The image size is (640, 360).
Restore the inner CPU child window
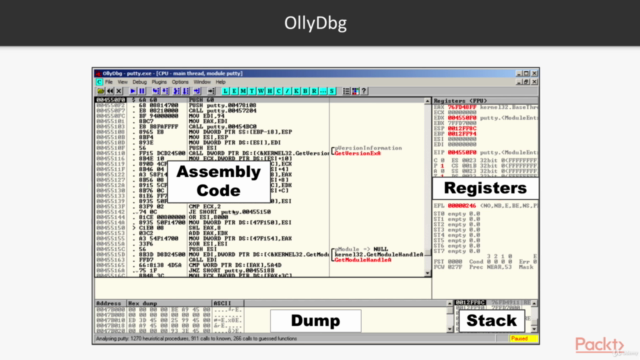tap(527, 82)
